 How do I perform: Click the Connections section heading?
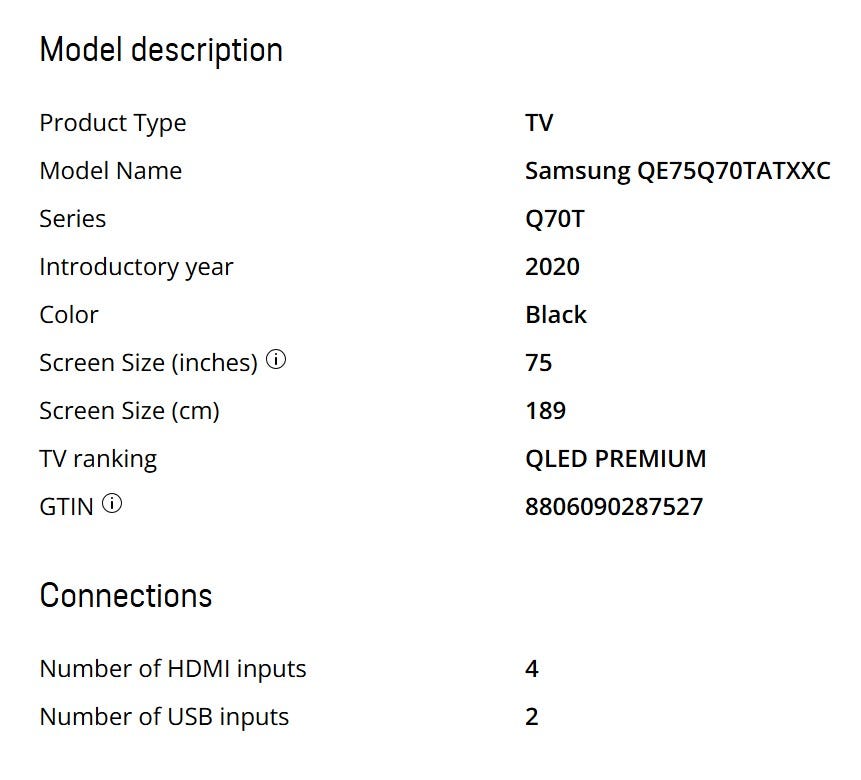coord(126,596)
